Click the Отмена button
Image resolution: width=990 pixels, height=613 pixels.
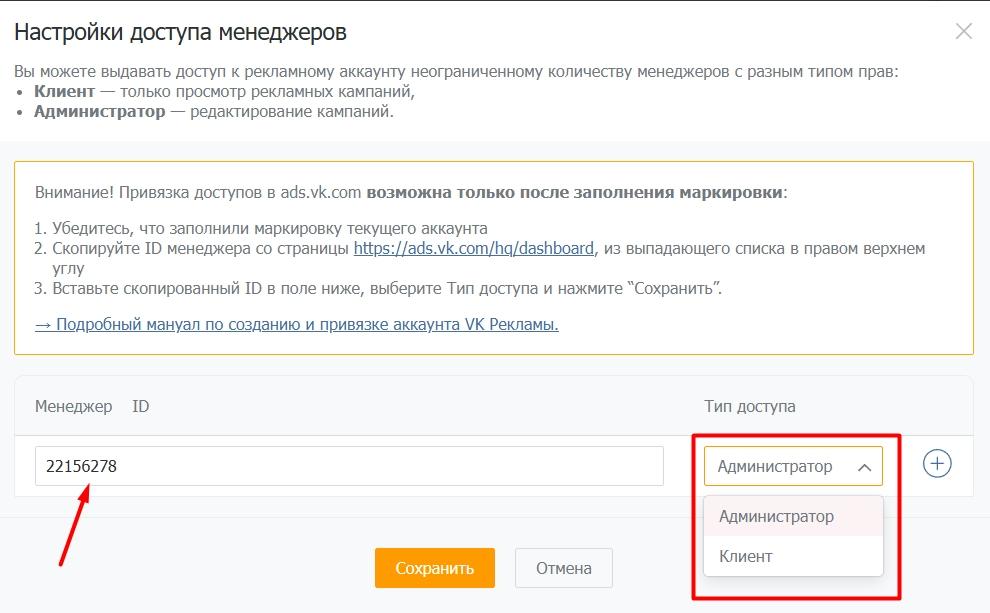tap(563, 568)
